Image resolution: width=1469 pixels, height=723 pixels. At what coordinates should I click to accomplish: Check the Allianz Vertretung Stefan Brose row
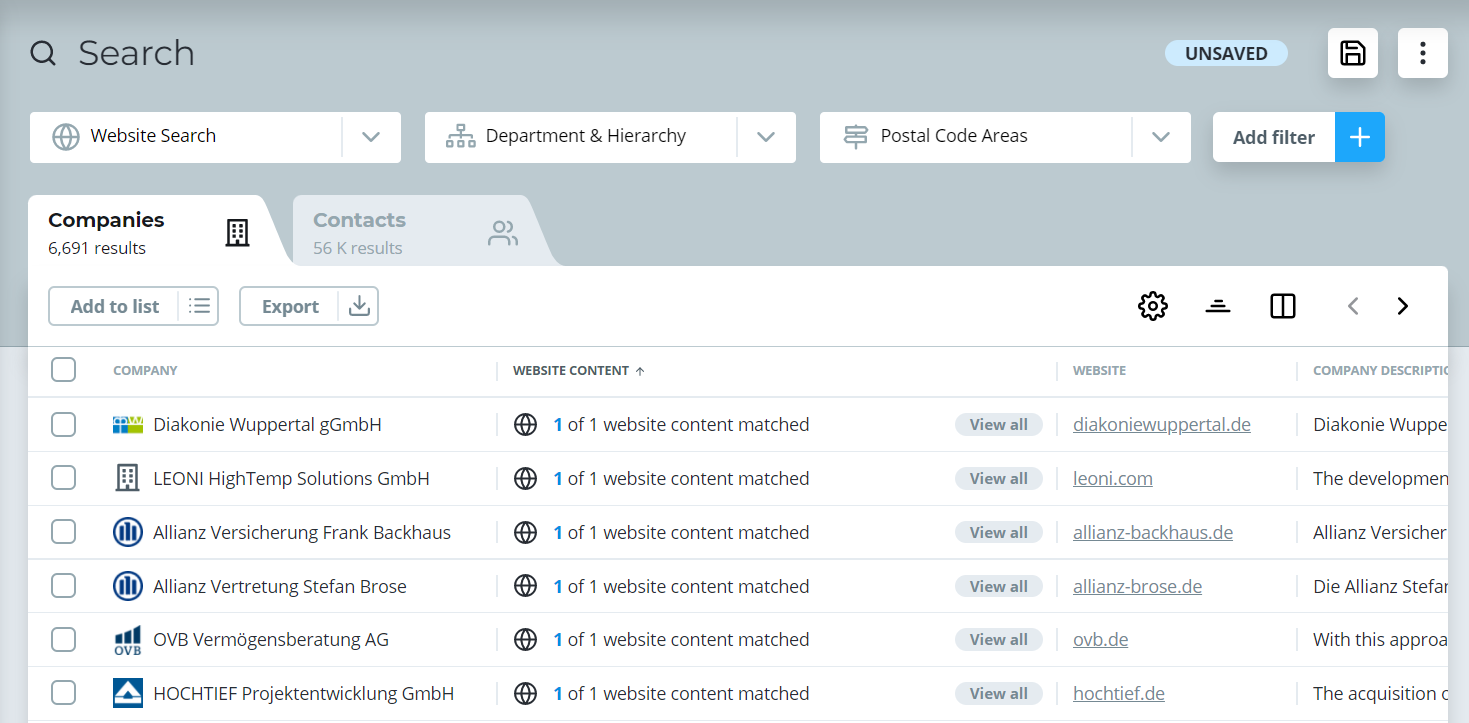click(x=63, y=586)
